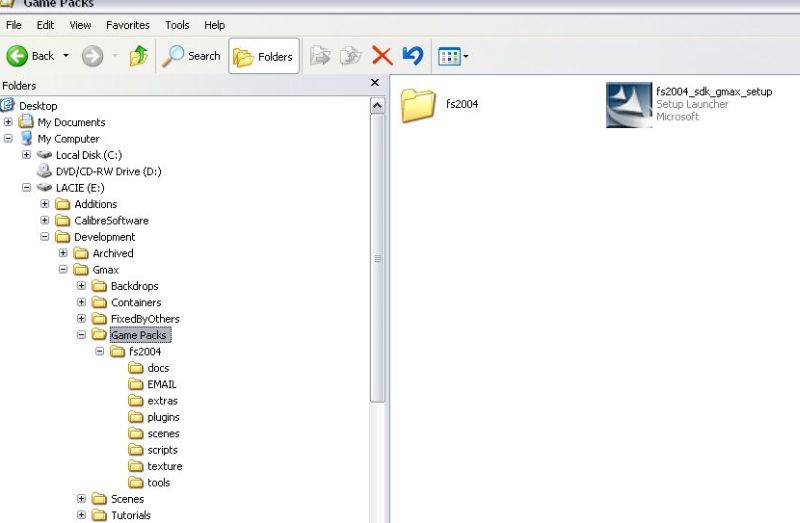Click the Back navigation arrow icon
Screen dimensions: 800x523
coord(17,56)
